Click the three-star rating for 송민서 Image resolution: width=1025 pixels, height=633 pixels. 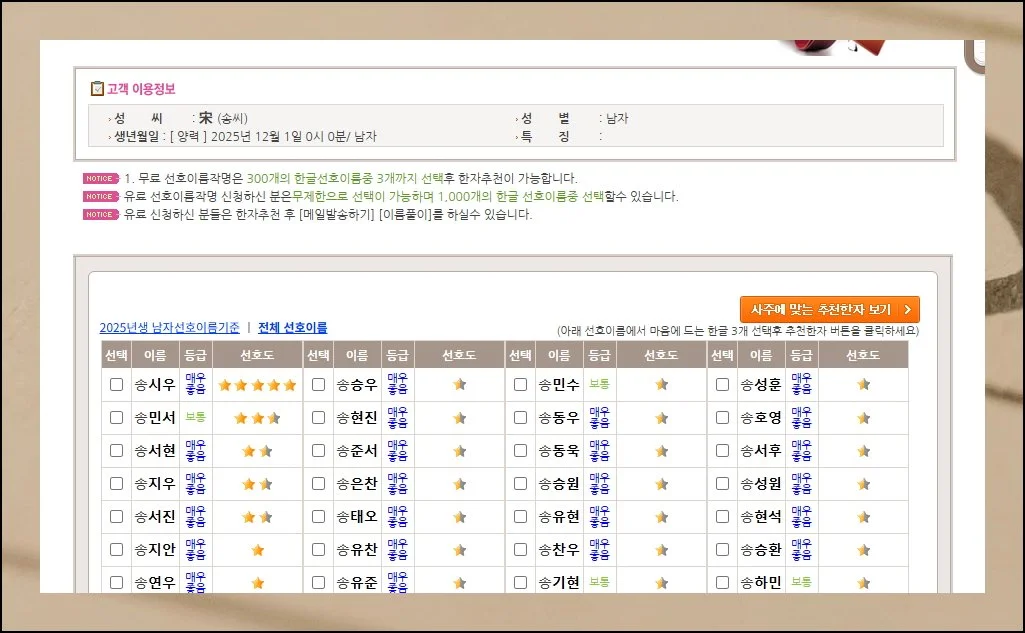point(257,418)
